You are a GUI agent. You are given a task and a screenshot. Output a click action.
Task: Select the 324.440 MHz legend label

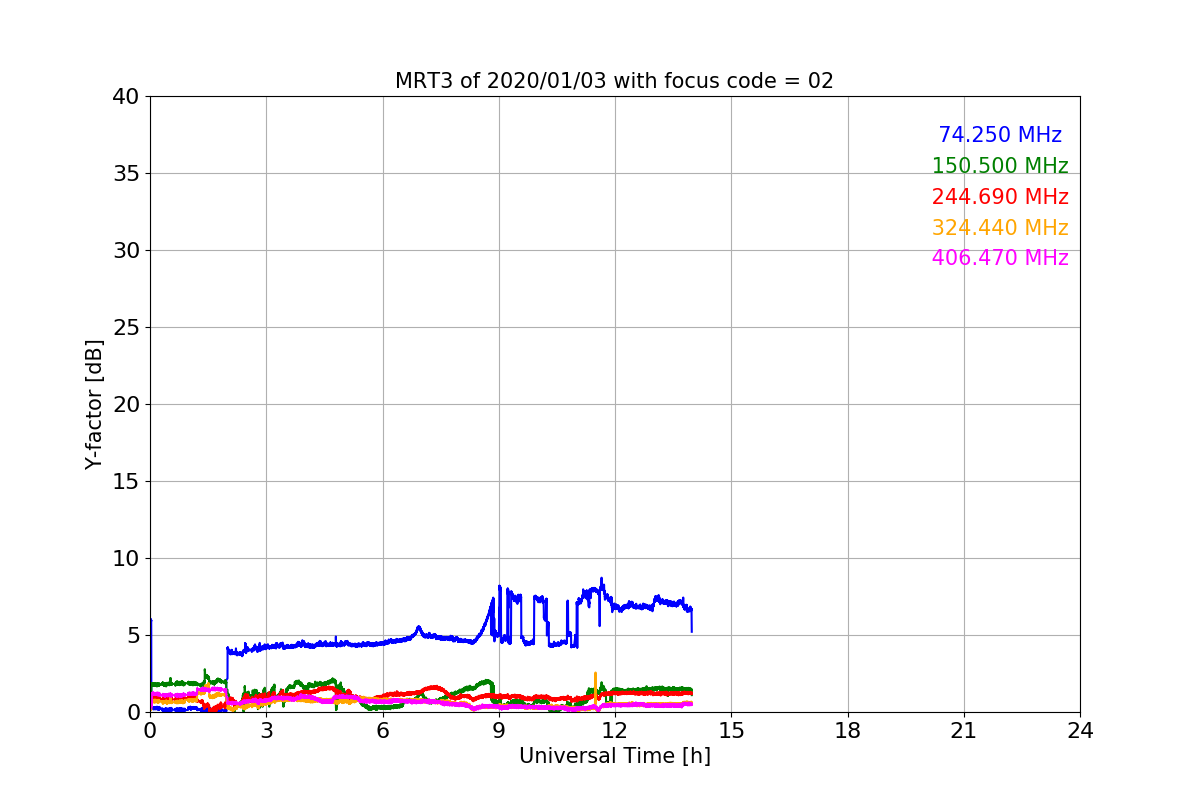click(x=1000, y=228)
